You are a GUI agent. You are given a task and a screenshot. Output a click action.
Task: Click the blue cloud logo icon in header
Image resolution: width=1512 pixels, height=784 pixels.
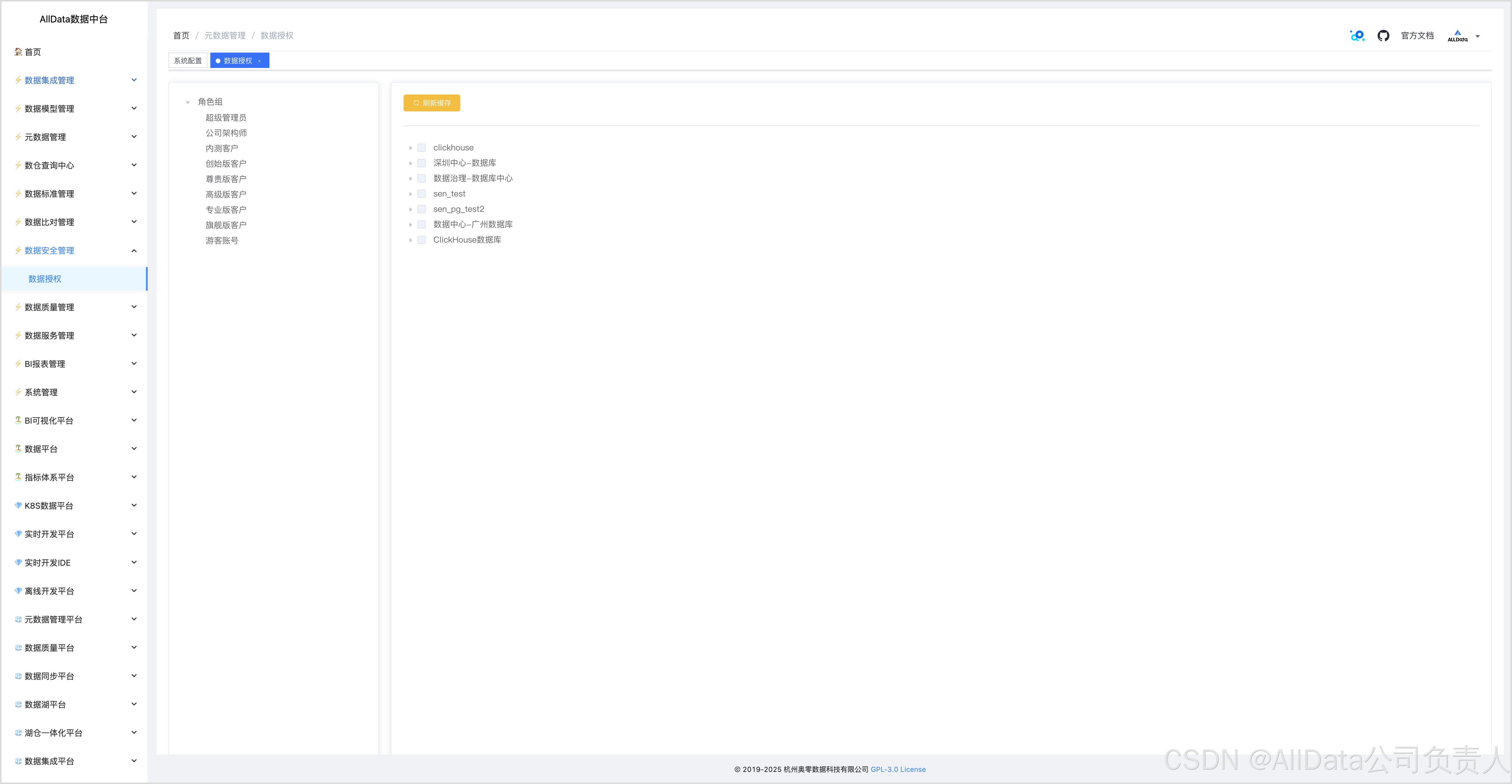click(1357, 36)
